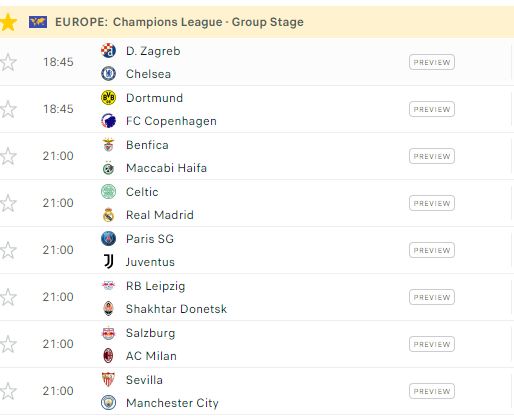Click the Chelsea club crest

point(108,74)
